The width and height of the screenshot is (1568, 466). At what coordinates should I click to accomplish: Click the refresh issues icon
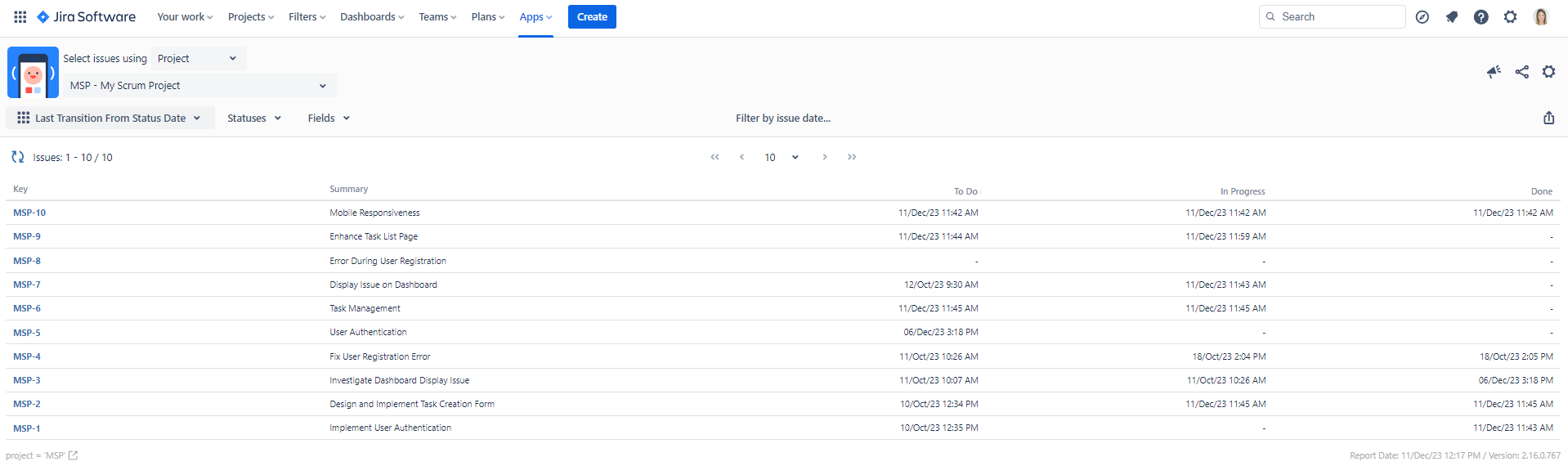[18, 157]
